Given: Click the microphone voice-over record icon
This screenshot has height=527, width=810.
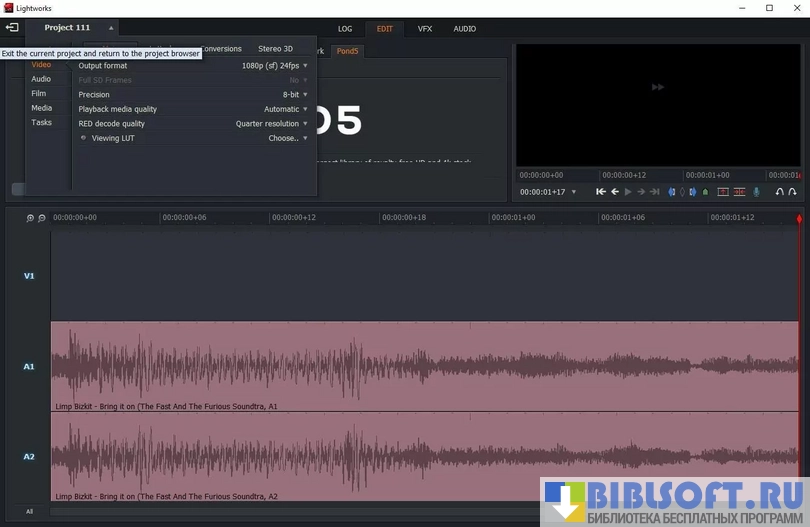Looking at the screenshot, I should [x=756, y=192].
